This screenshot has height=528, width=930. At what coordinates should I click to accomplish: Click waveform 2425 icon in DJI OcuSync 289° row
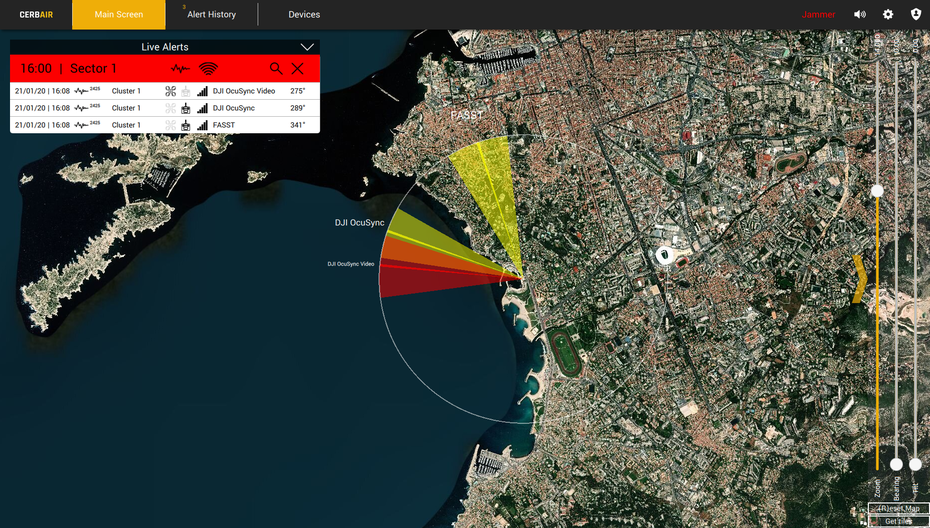(x=87, y=108)
